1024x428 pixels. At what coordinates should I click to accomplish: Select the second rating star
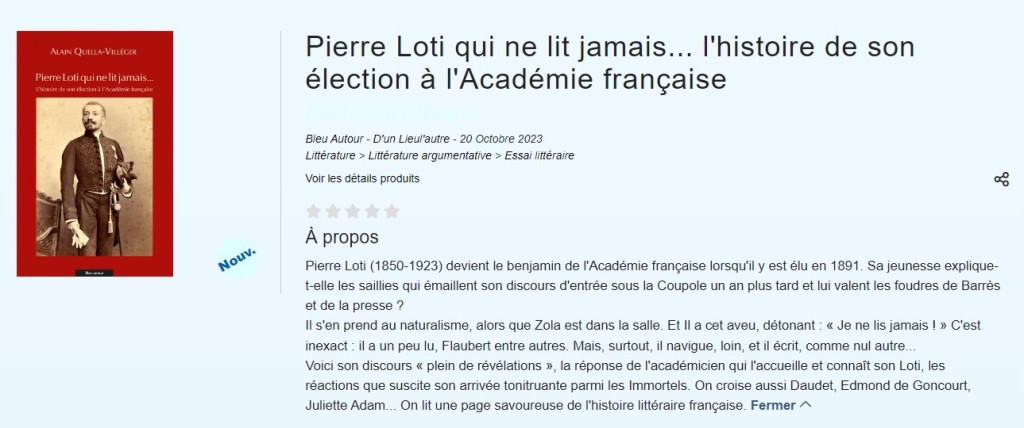pos(333,211)
